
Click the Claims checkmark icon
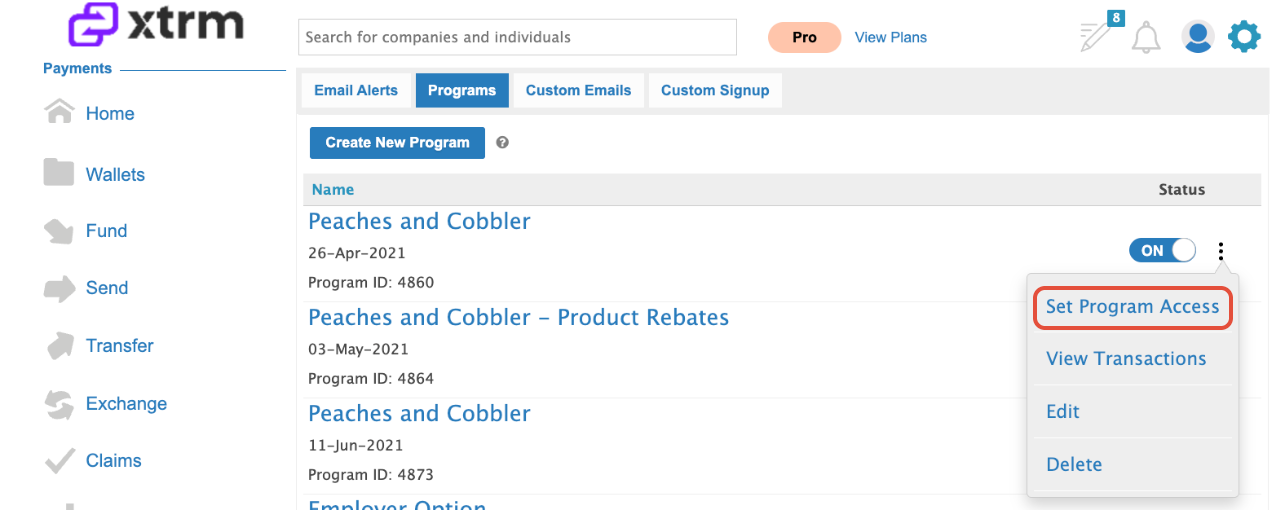59,461
